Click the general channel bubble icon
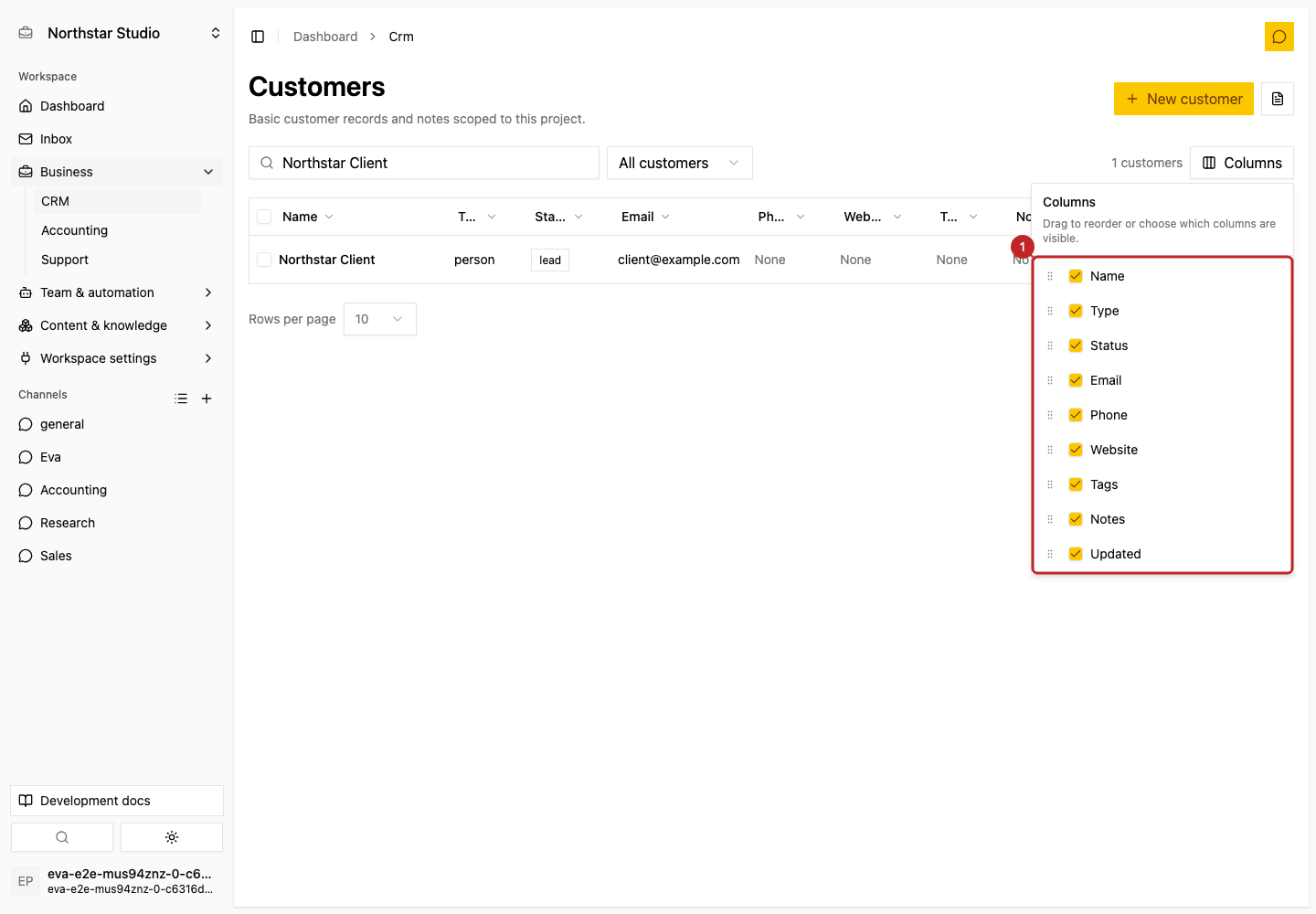Screen dimensions: 1316x914 point(26,424)
